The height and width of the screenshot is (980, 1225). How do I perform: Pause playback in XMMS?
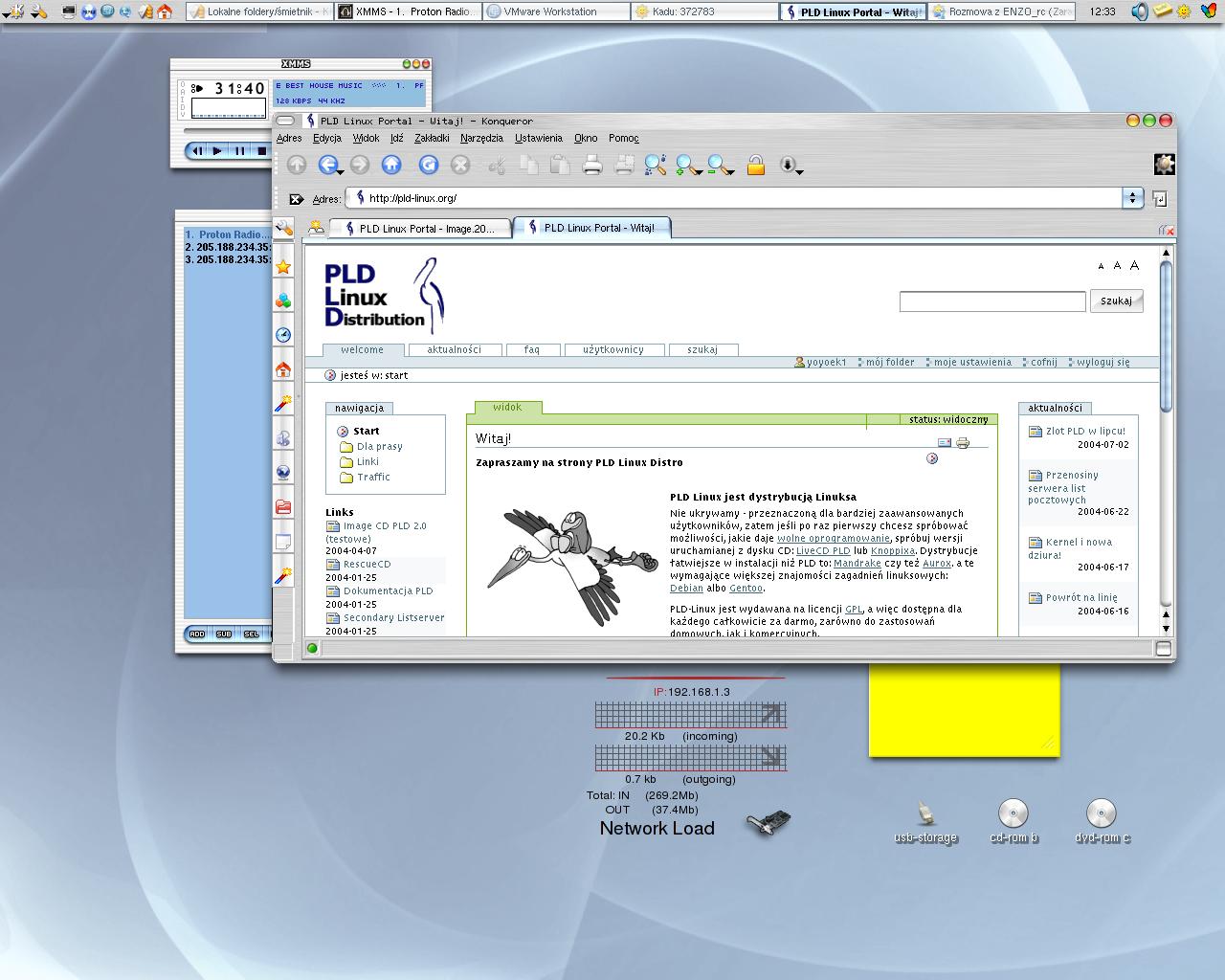[239, 150]
